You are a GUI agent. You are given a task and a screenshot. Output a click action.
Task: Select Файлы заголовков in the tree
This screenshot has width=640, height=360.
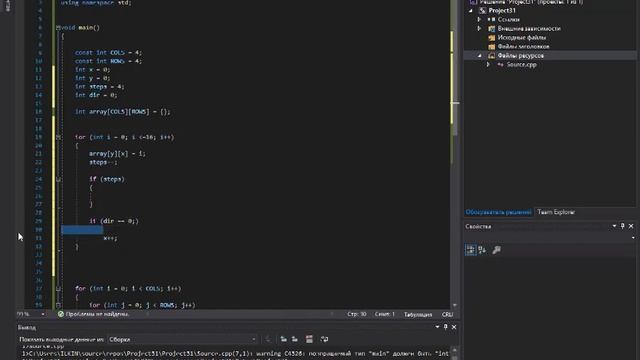tap(523, 47)
